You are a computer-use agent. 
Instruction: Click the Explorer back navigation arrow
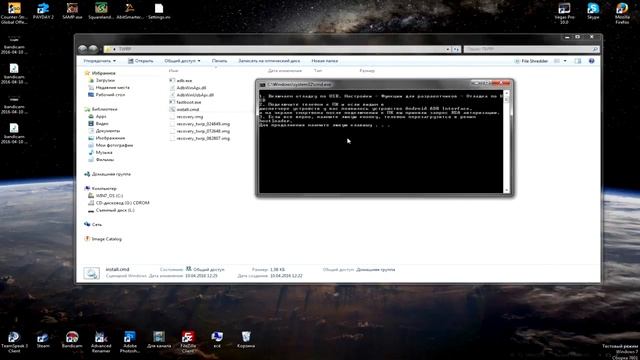[82, 49]
